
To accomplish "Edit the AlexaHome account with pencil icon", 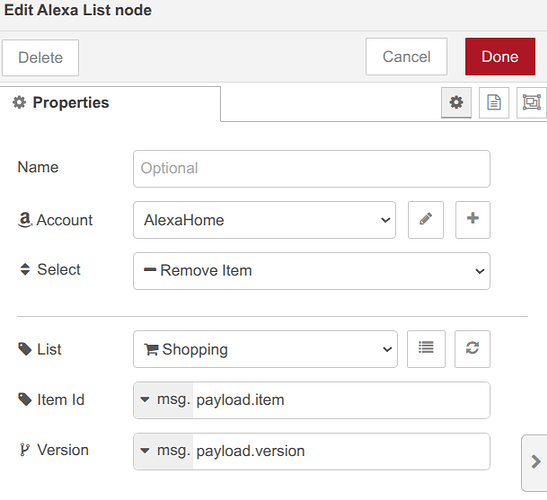I will 426,220.
